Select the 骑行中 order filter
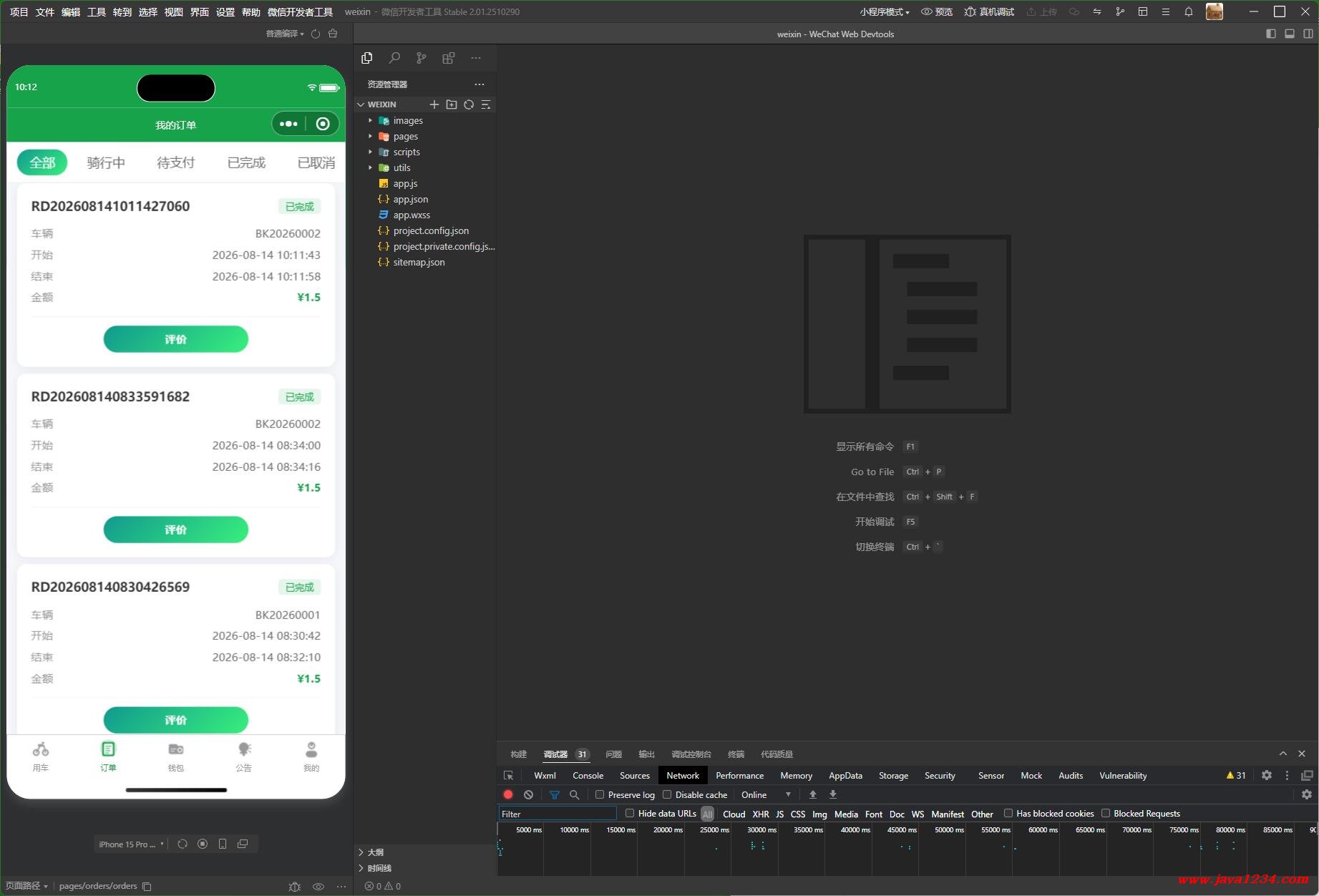The height and width of the screenshot is (896, 1319). tap(106, 162)
